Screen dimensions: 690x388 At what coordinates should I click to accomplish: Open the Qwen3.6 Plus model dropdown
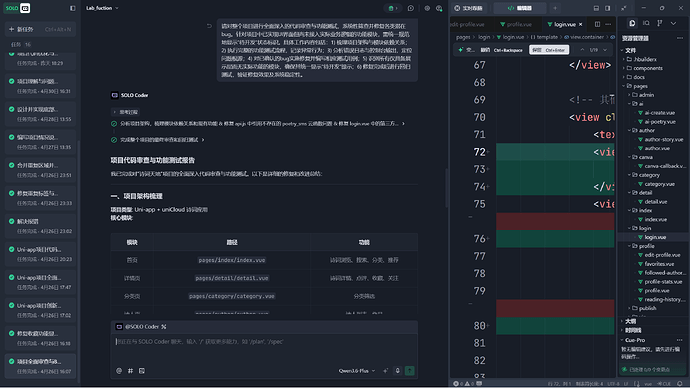357,371
